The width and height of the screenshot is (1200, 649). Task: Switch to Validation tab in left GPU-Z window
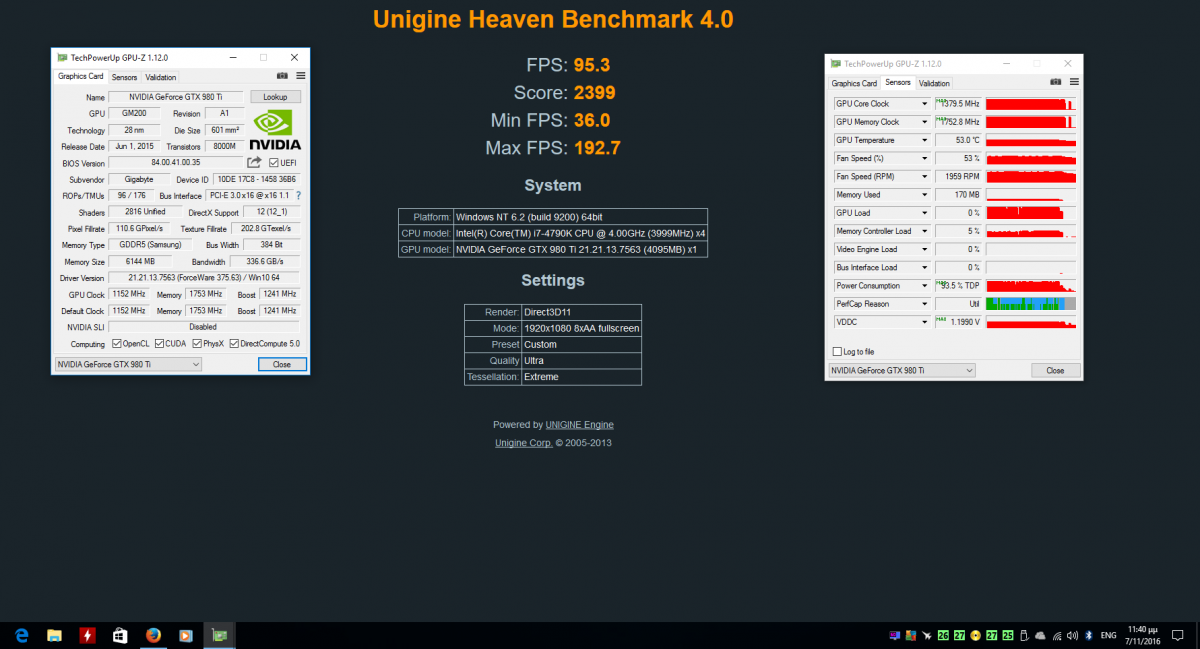[x=160, y=77]
